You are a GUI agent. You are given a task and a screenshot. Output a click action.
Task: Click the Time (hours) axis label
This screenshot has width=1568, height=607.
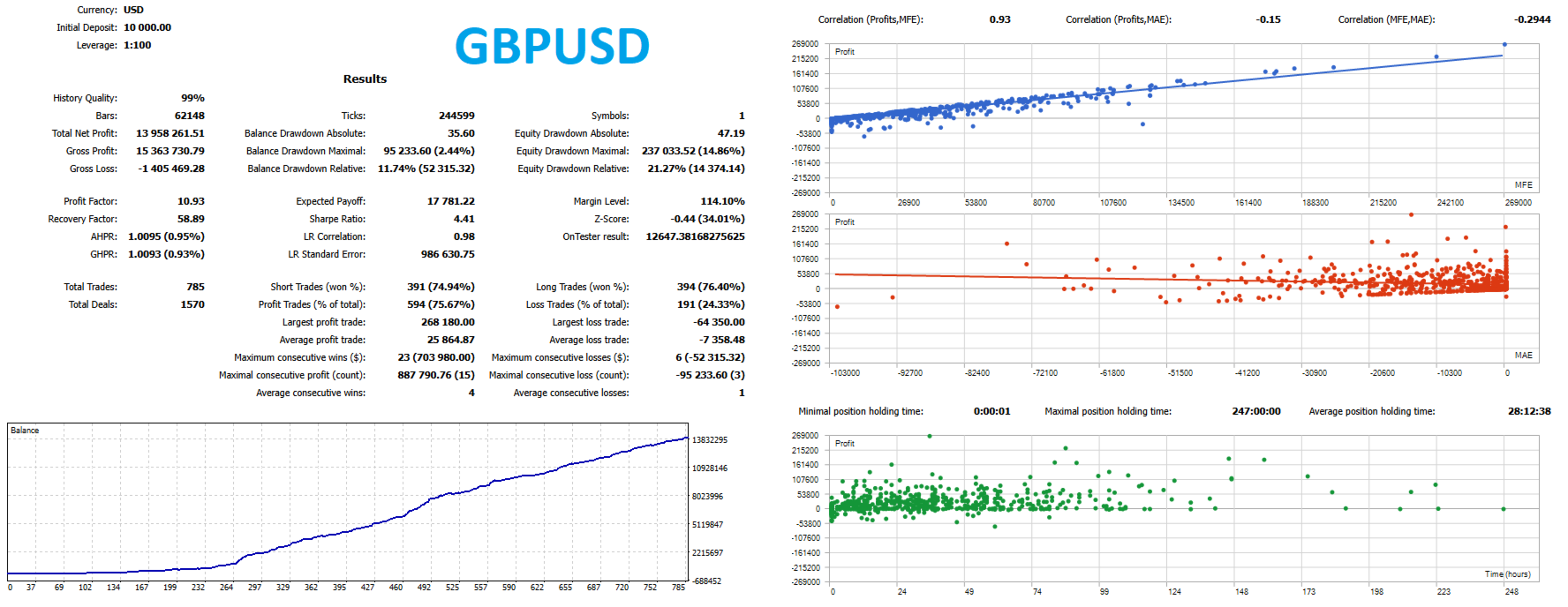coord(1507,574)
